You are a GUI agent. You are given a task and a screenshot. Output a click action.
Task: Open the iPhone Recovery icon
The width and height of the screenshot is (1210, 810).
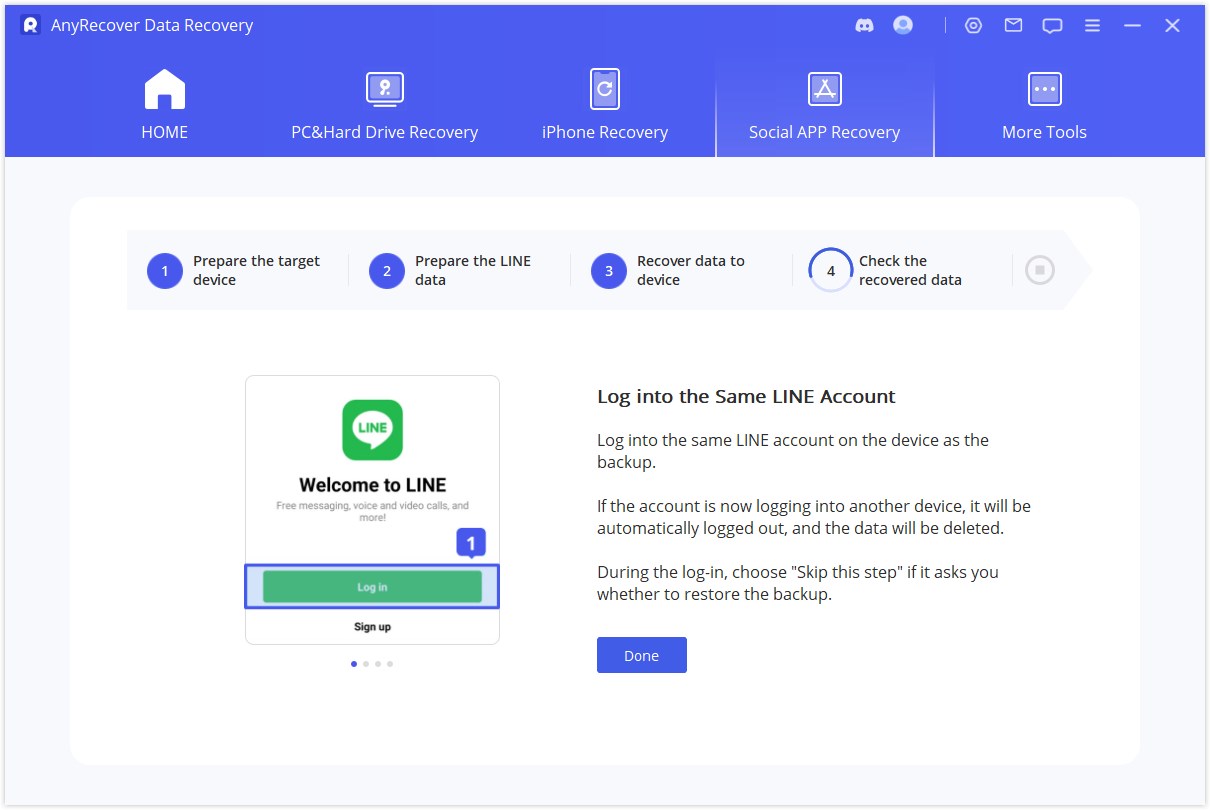(604, 88)
